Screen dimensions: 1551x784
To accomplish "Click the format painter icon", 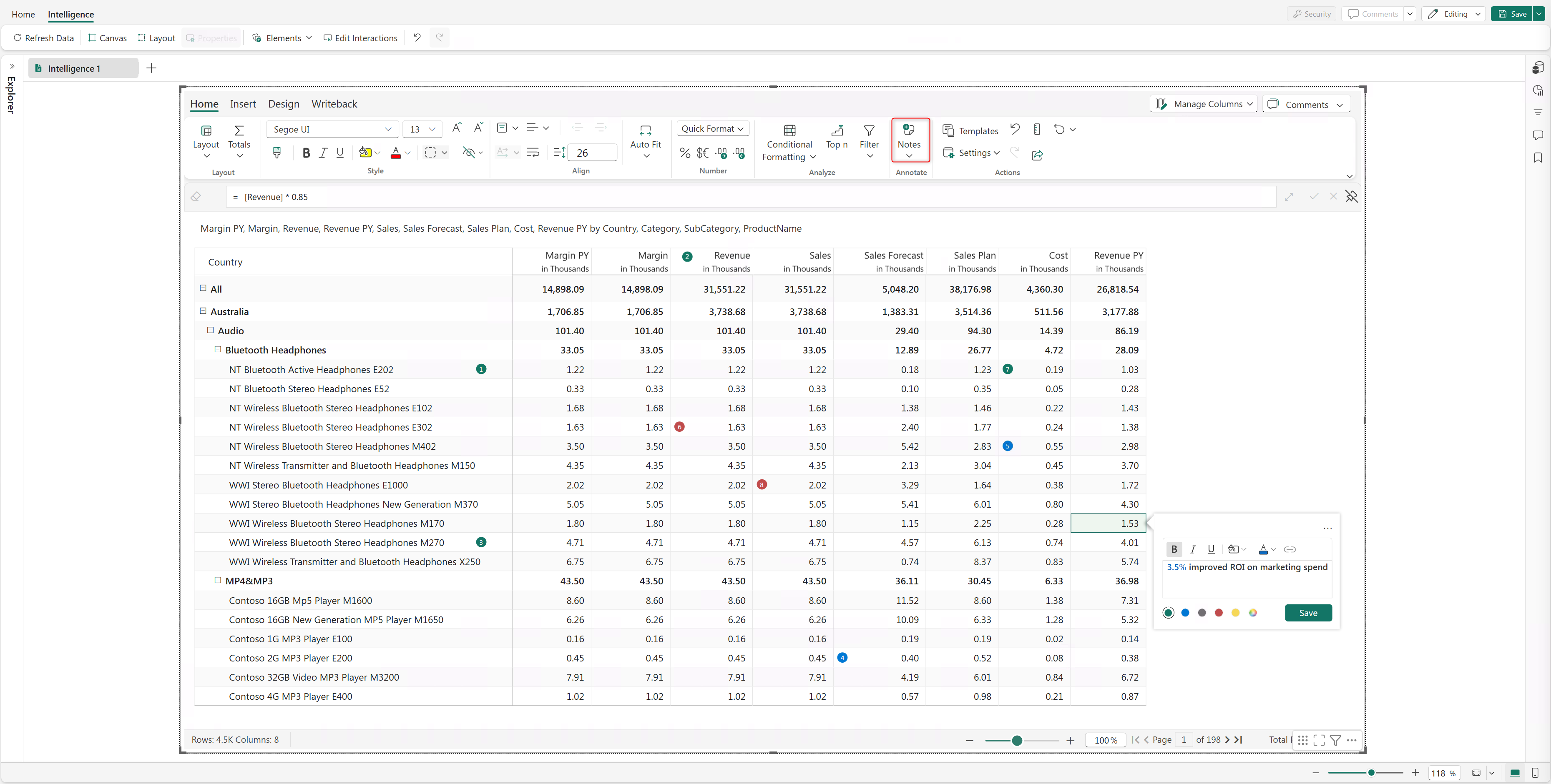I will click(x=277, y=153).
